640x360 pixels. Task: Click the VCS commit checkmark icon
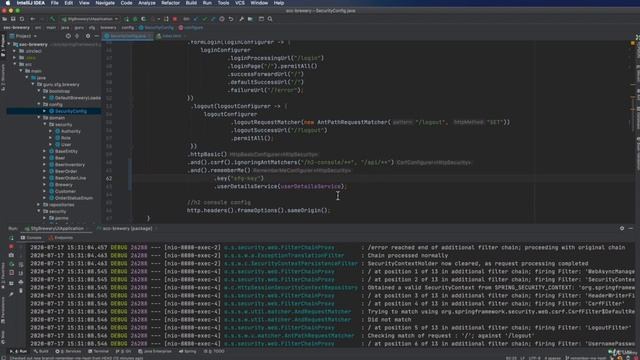pyautogui.click(x=204, y=19)
